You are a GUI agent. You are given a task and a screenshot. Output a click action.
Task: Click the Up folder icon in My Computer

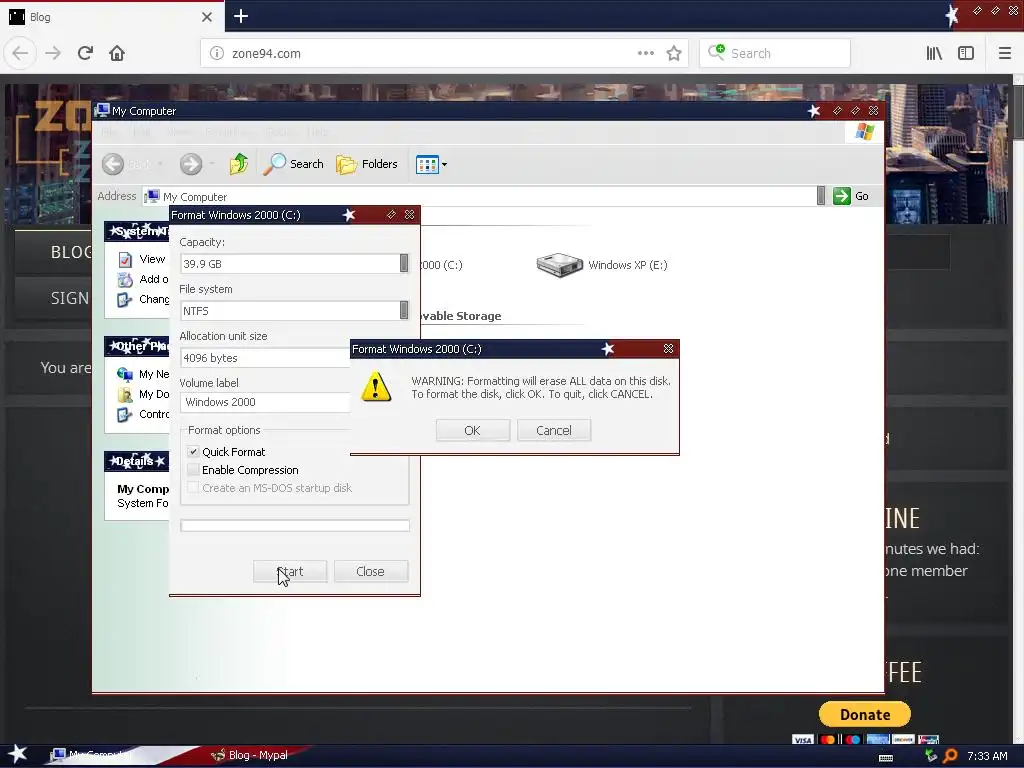point(239,164)
